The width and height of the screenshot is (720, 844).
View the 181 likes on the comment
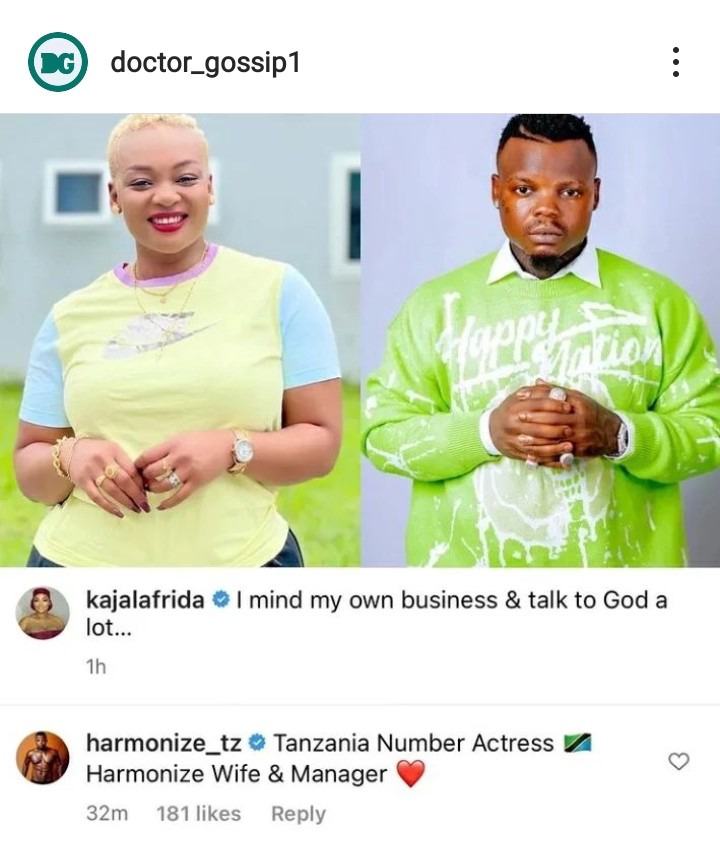(199, 813)
